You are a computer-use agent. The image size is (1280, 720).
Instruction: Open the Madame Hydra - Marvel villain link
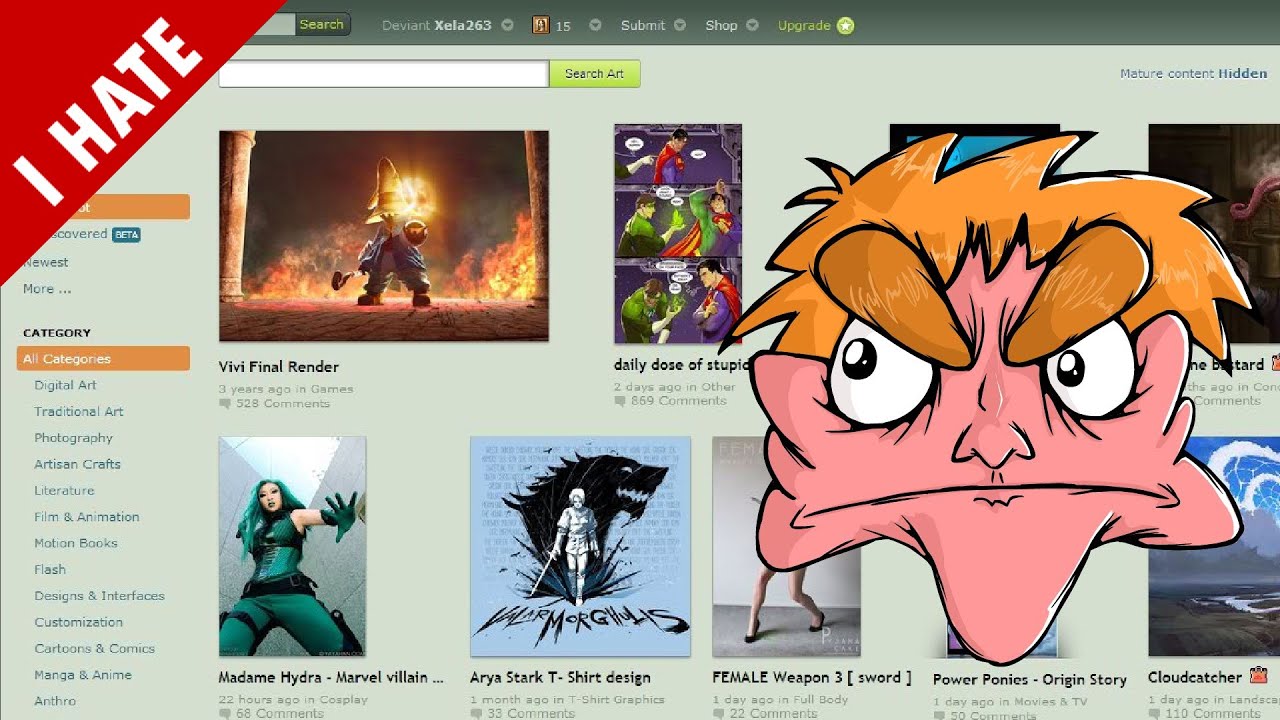[x=331, y=677]
